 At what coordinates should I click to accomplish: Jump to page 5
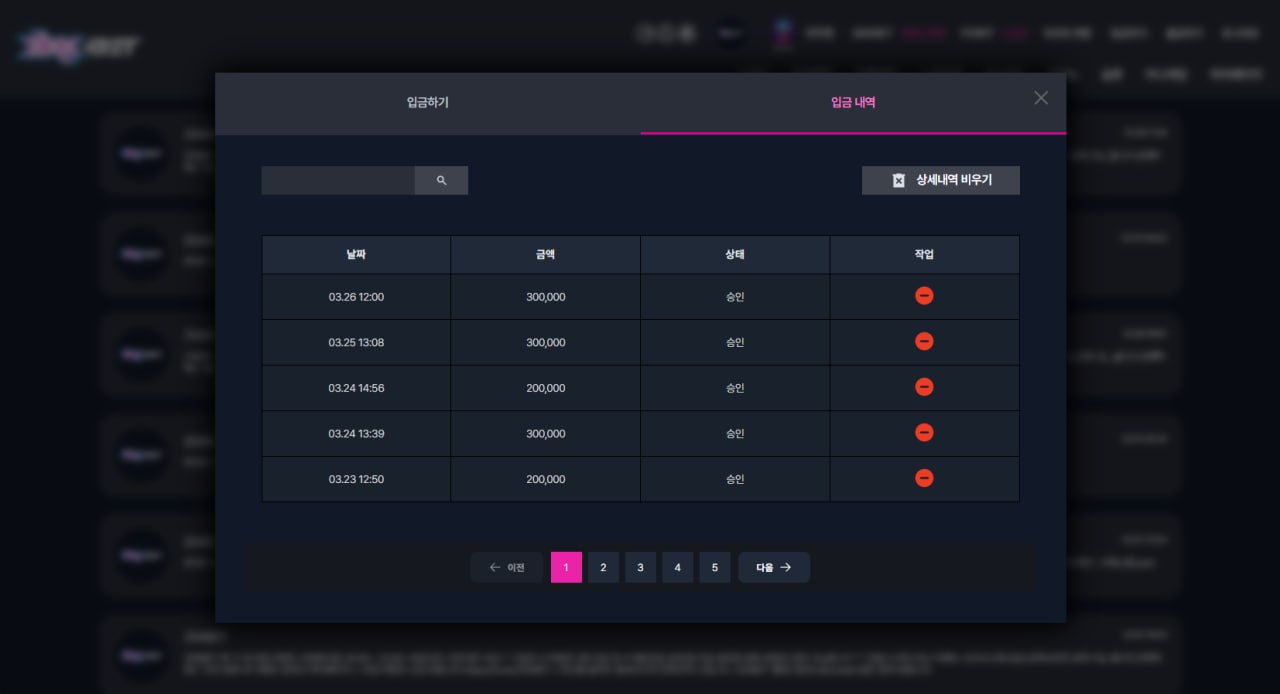coord(714,567)
